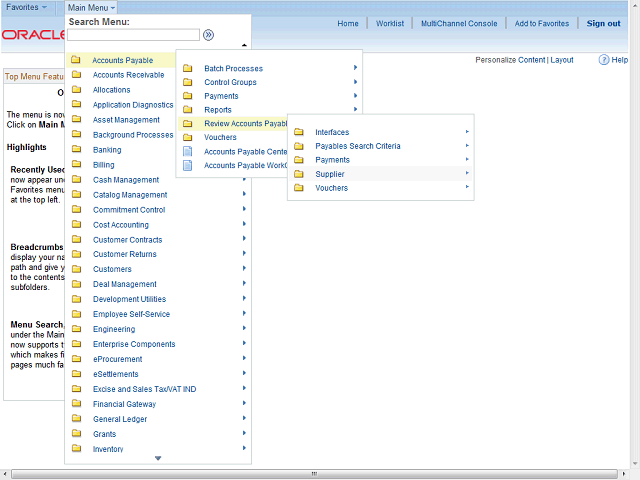This screenshot has height=480, width=640.
Task: Select Vouchers under Review Accounts Payable
Action: (331, 188)
